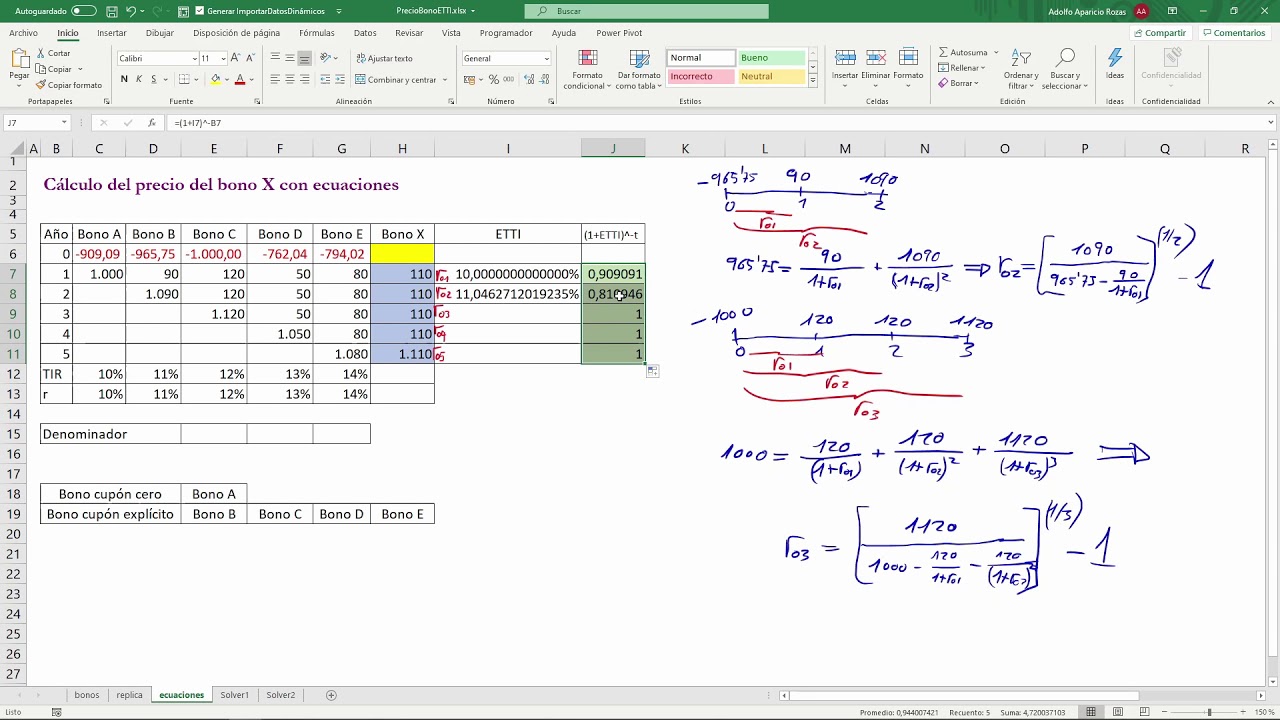
Task: Click the Compartir button
Action: pos(1159,33)
